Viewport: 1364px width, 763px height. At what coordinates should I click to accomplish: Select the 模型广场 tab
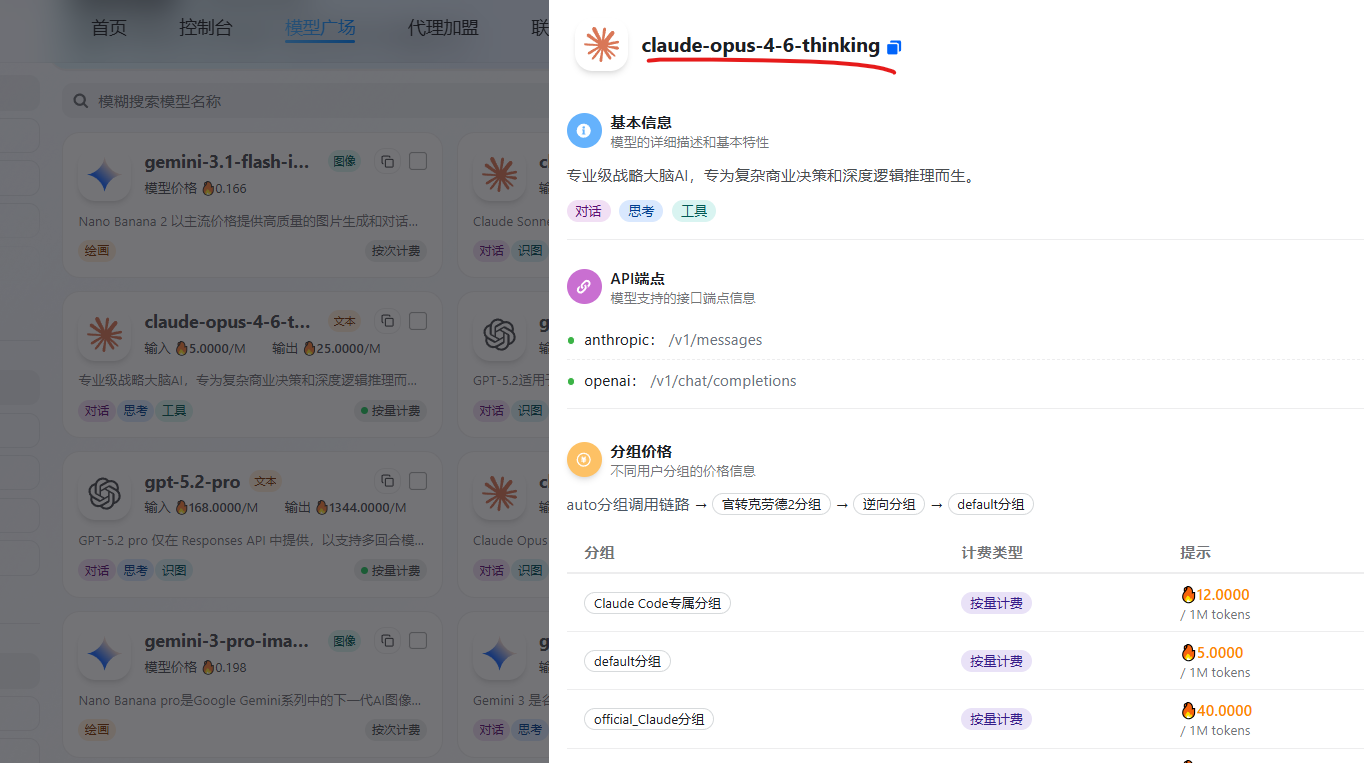click(x=320, y=28)
